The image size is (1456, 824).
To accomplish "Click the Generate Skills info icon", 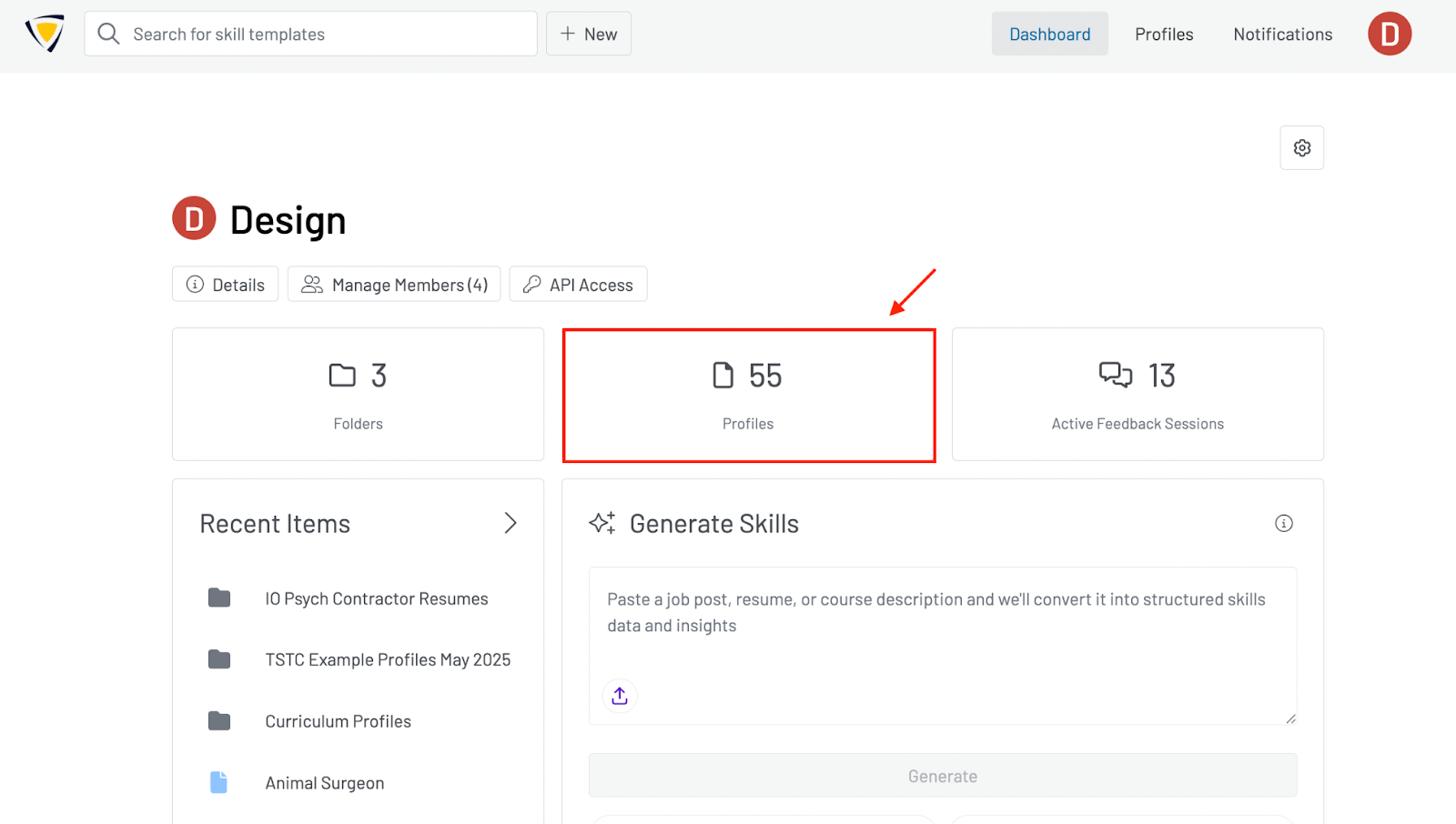I will pyautogui.click(x=1283, y=523).
